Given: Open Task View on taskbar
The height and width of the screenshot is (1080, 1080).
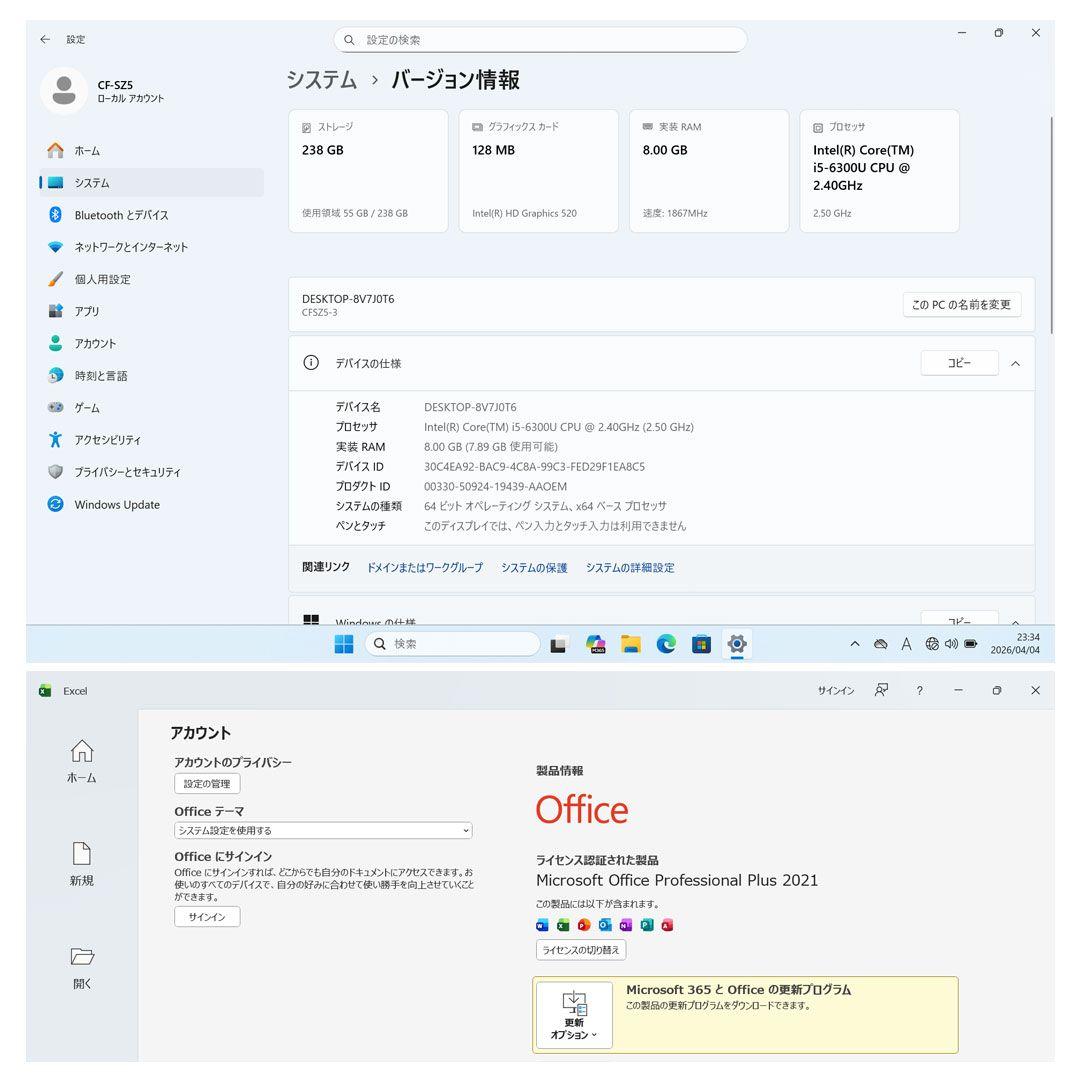Looking at the screenshot, I should pyautogui.click(x=559, y=644).
